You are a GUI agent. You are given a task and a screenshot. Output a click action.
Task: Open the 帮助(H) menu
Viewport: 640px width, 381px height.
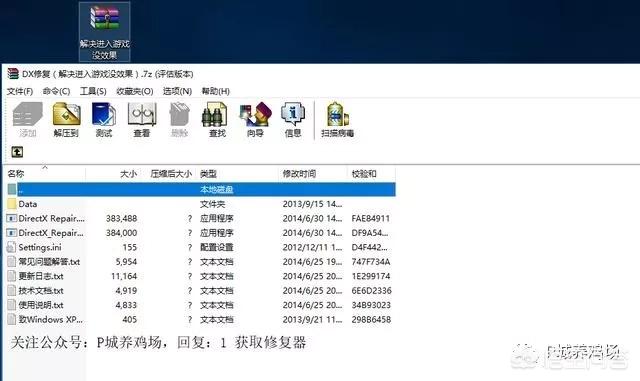216,91
